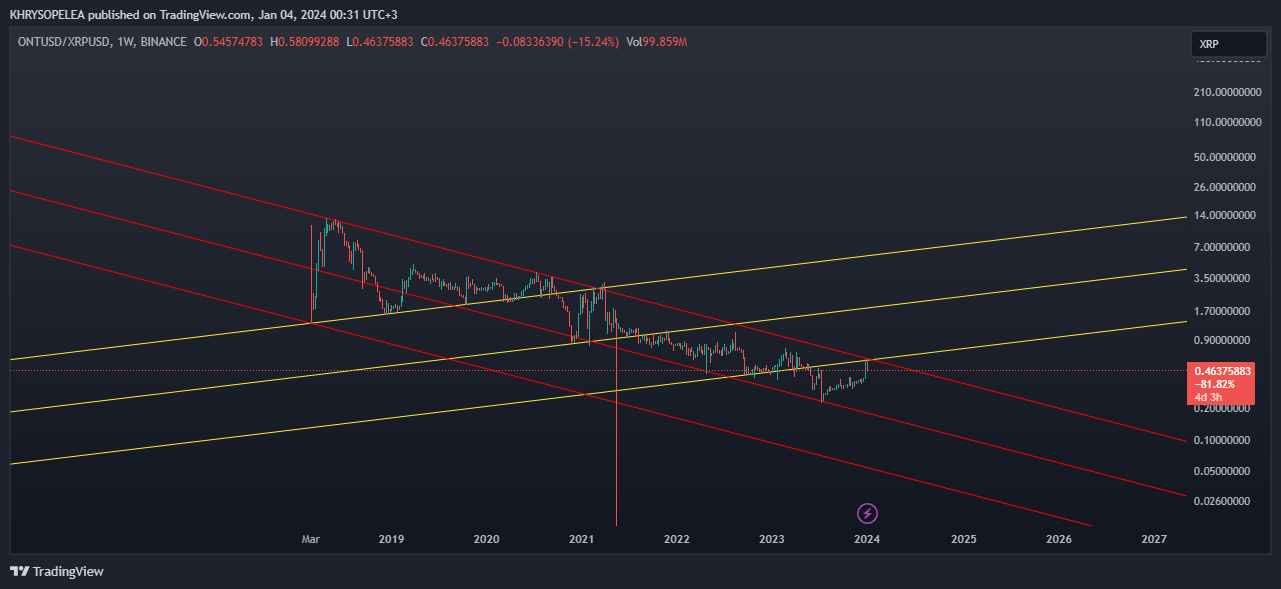Click the 7.00000000 price scale value
The width and height of the screenshot is (1281, 589).
(1224, 247)
